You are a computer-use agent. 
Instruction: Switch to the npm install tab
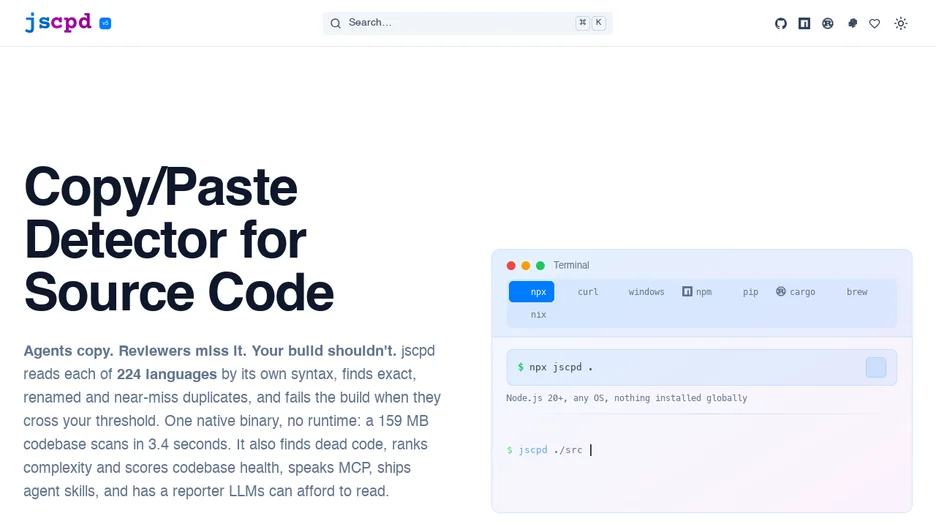tap(697, 291)
